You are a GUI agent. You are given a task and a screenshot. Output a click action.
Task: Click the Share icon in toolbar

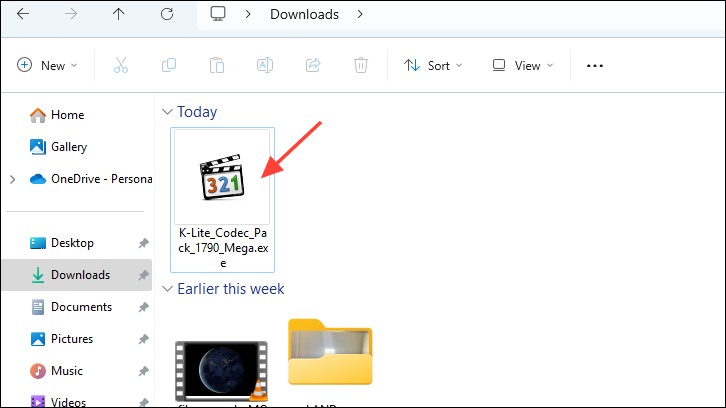tap(313, 65)
